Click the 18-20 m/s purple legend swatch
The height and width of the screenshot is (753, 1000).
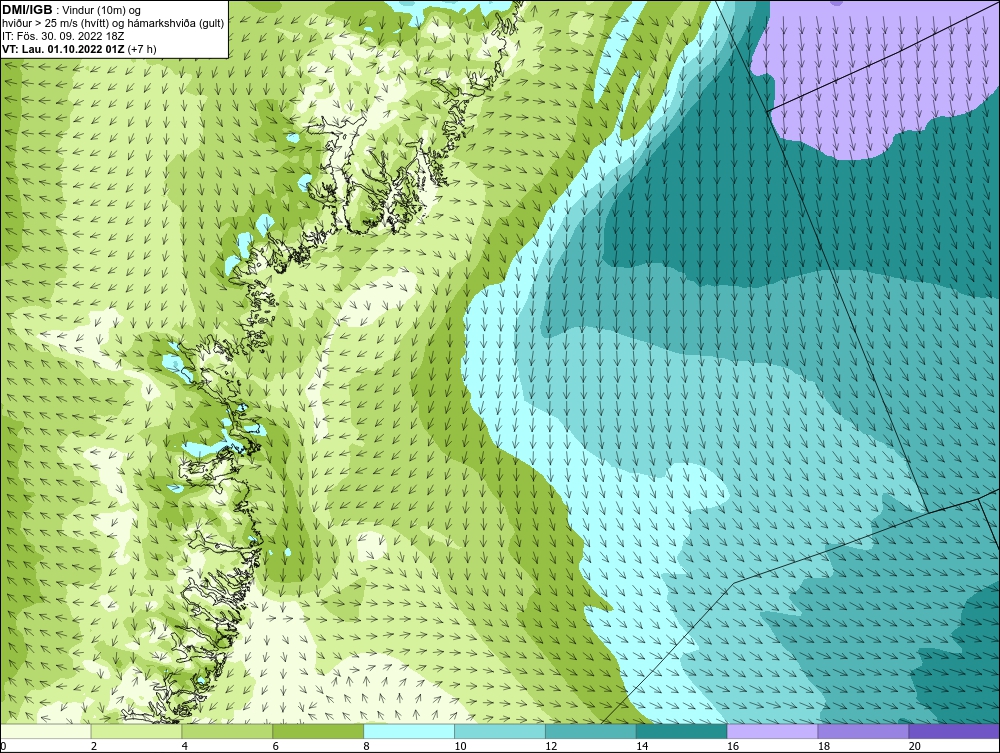863,731
